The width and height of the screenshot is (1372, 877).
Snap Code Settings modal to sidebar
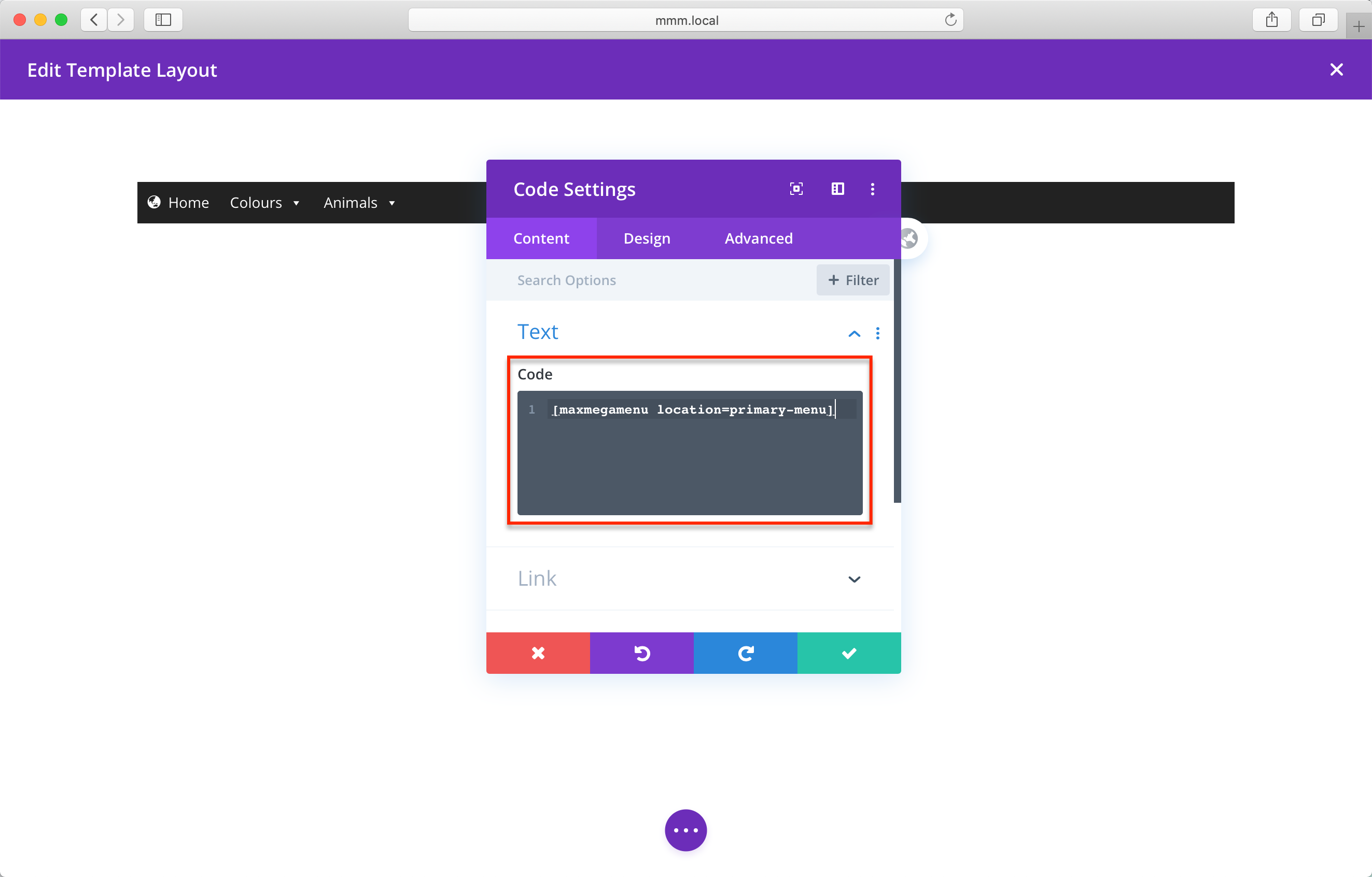pos(837,189)
